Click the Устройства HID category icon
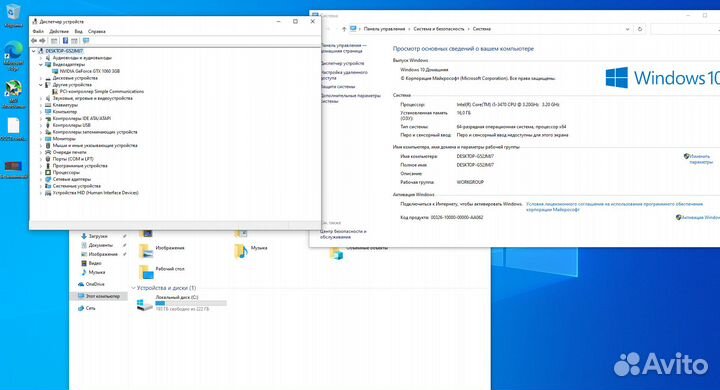Screen dimensions: 720x390 (48, 193)
